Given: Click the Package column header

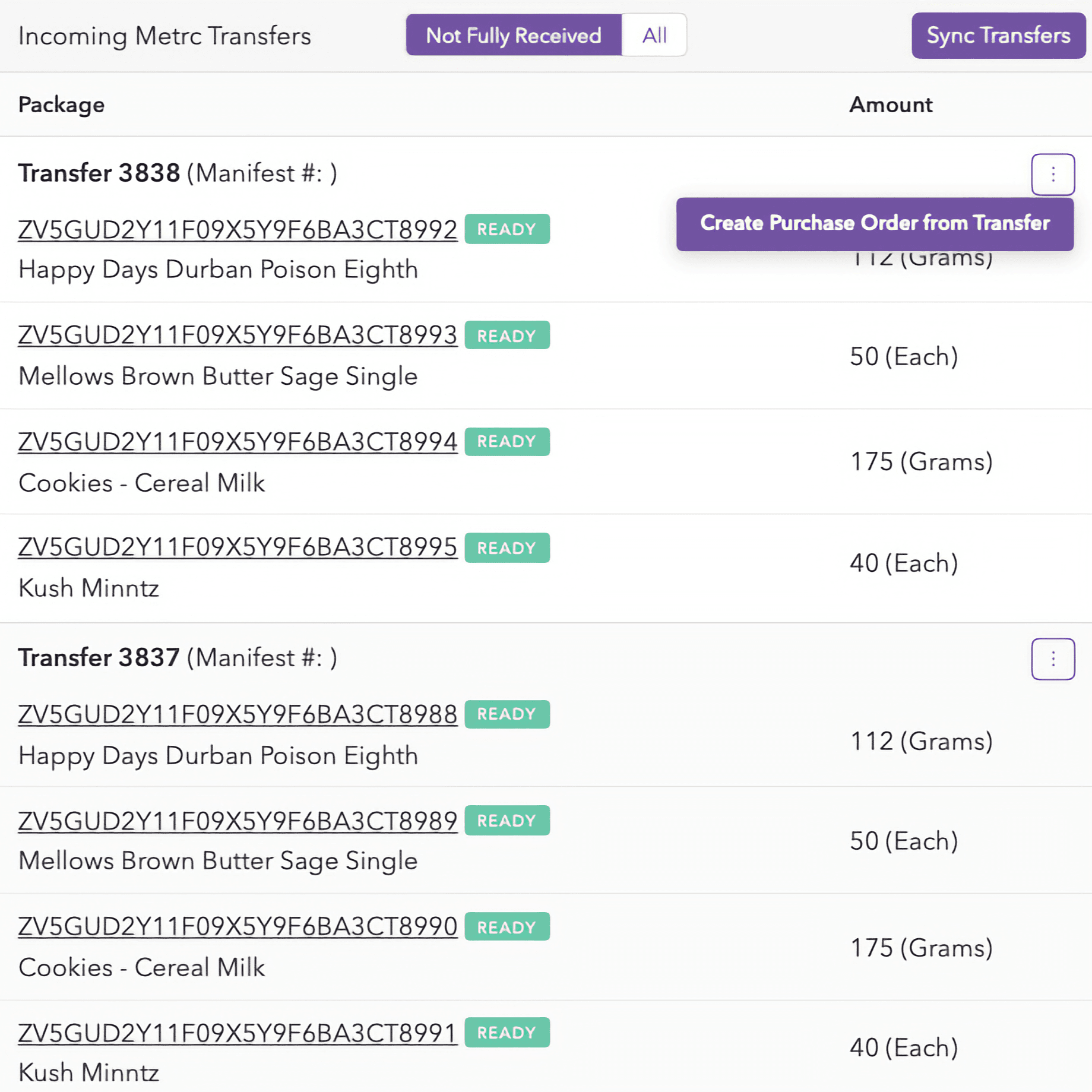Looking at the screenshot, I should [61, 105].
